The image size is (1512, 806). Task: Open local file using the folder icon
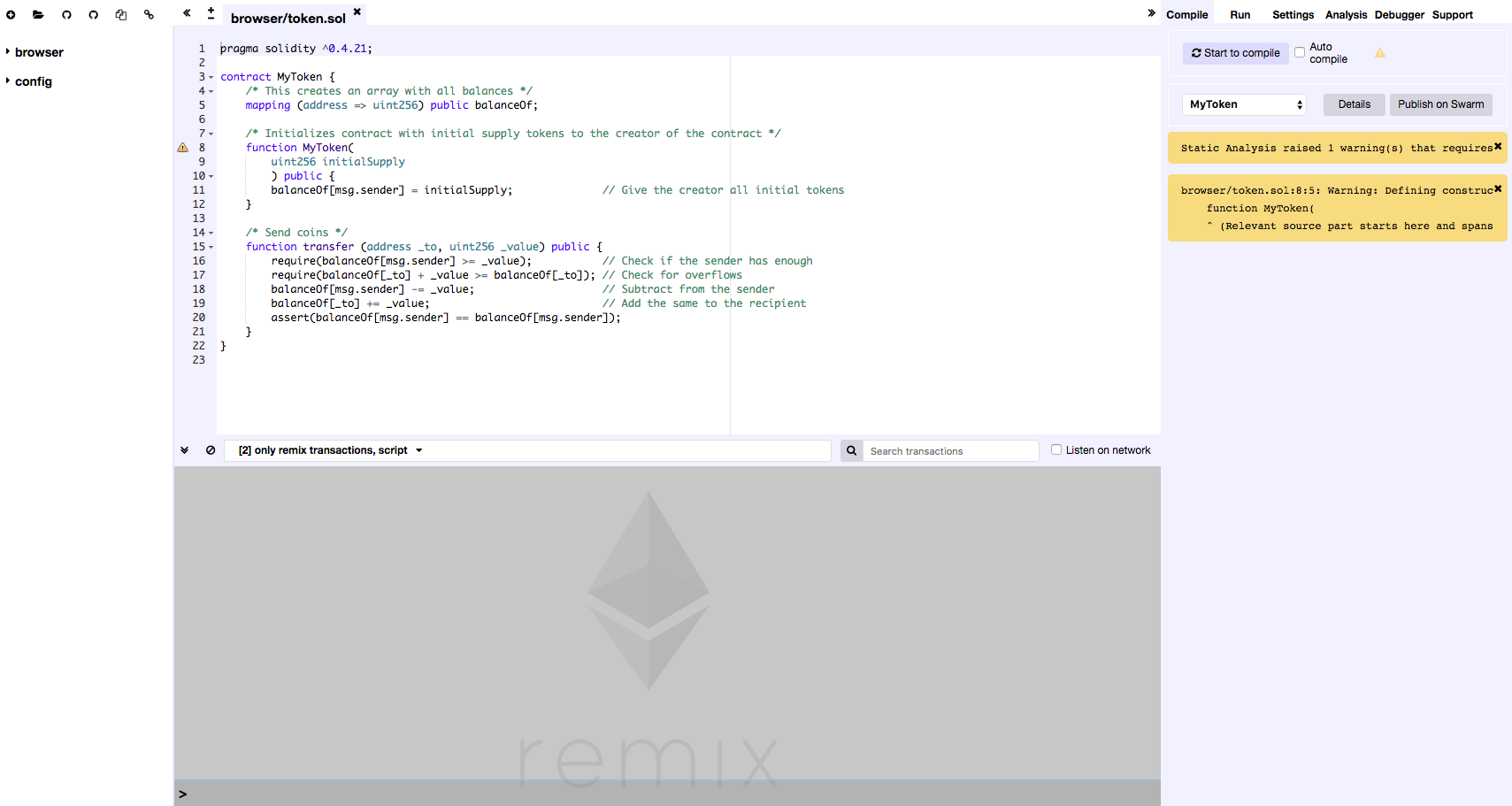point(38,15)
